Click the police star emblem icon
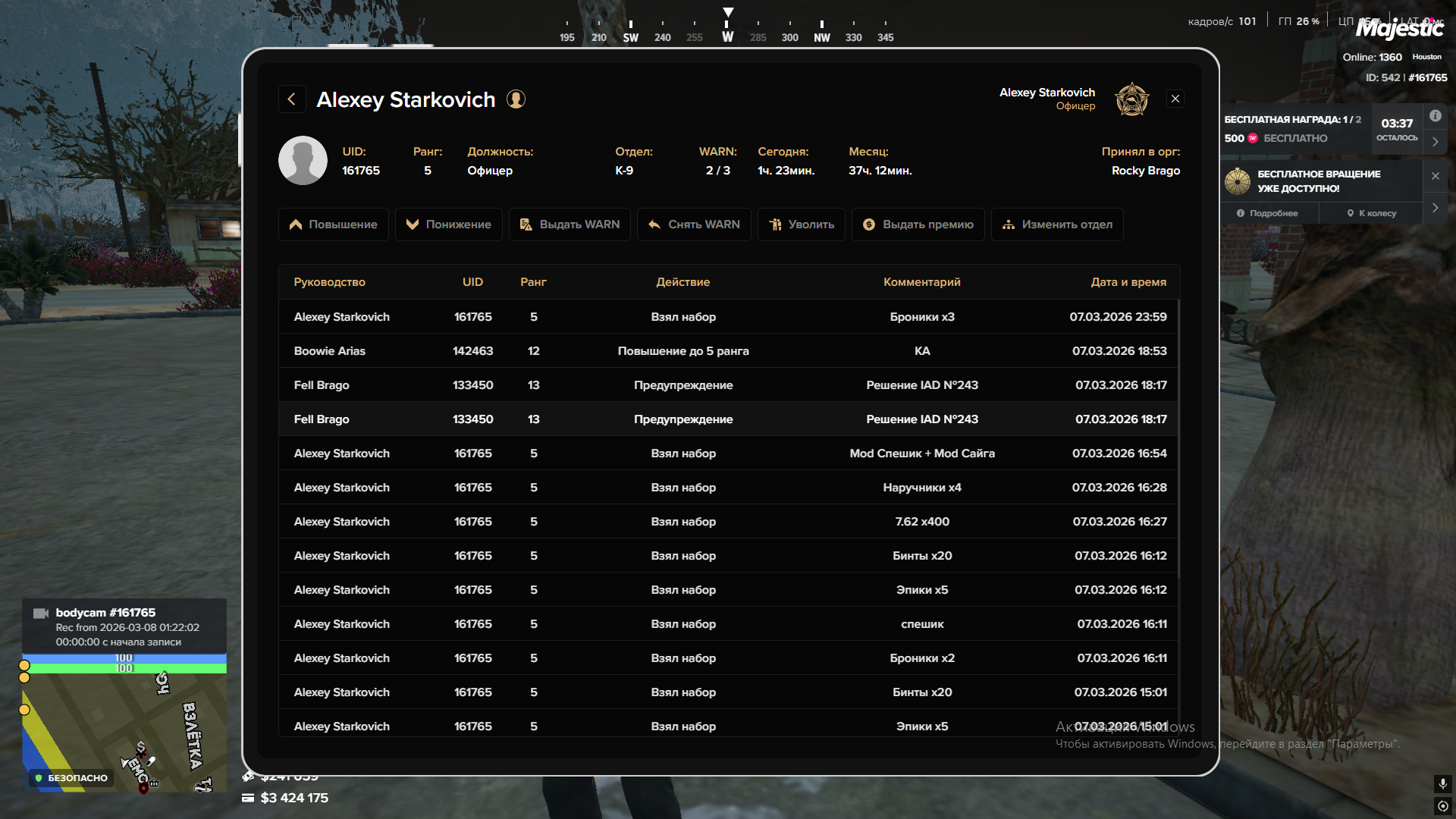This screenshot has height=819, width=1456. (1131, 99)
